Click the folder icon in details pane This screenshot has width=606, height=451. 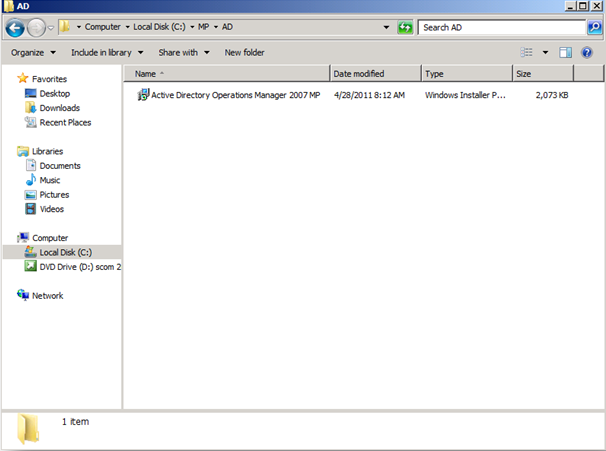(x=28, y=428)
